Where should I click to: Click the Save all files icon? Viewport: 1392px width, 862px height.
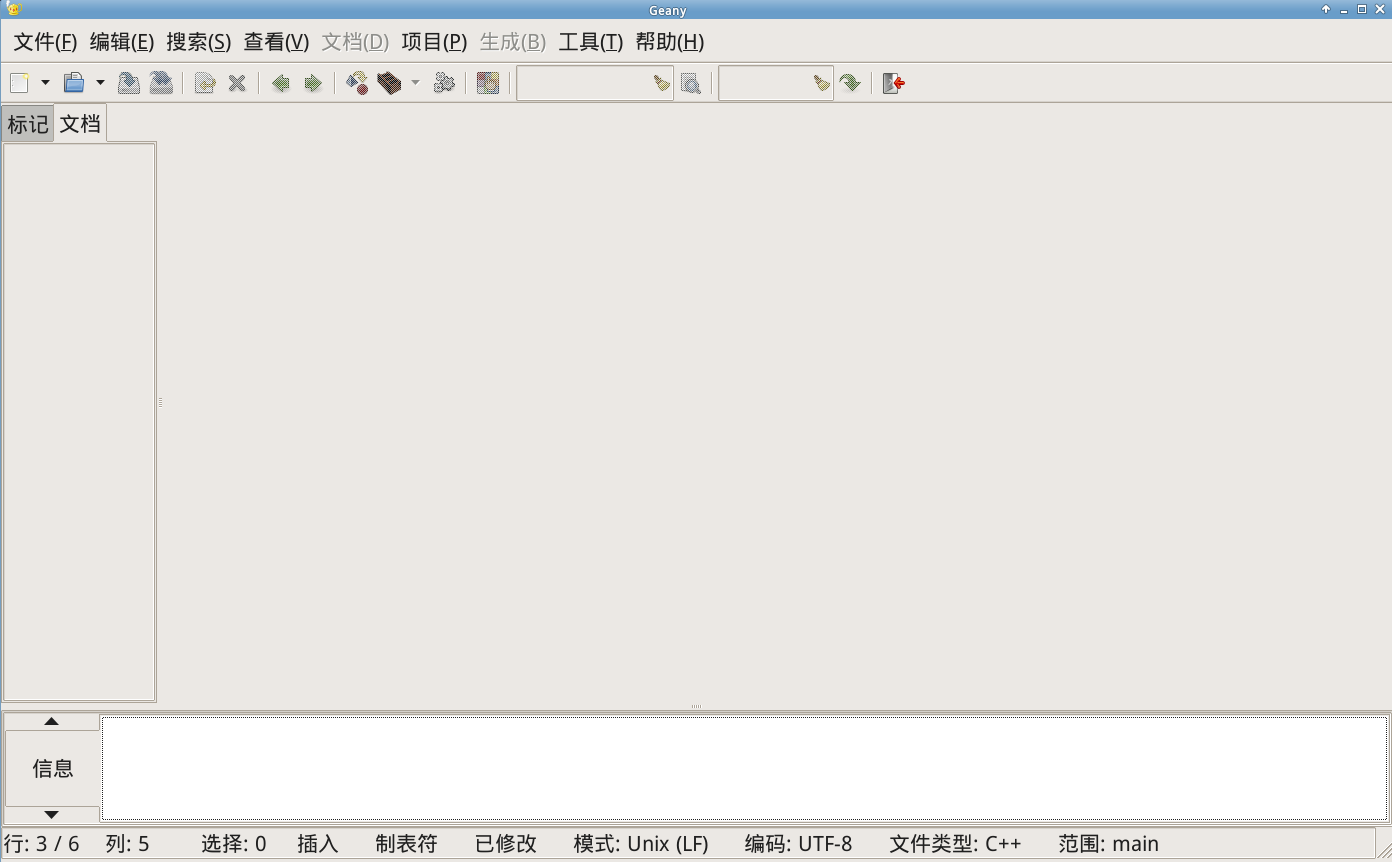[x=161, y=83]
